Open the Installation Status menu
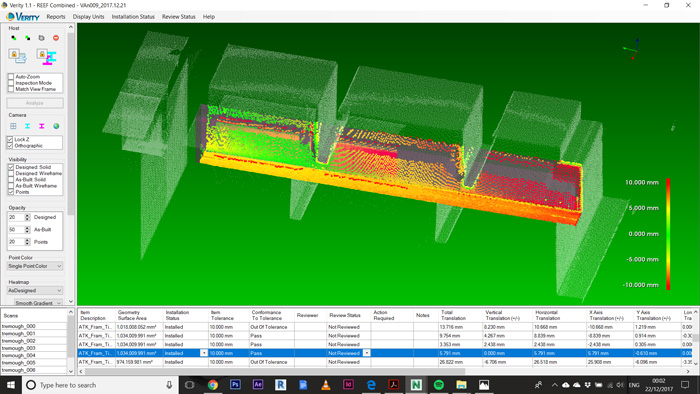Viewport: 700px width, 394px height. [x=133, y=17]
